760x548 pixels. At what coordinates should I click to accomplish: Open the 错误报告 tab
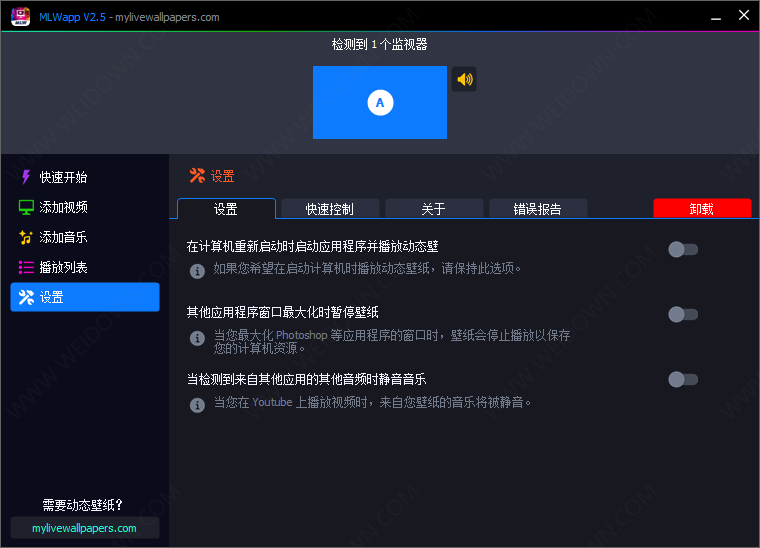(x=537, y=209)
